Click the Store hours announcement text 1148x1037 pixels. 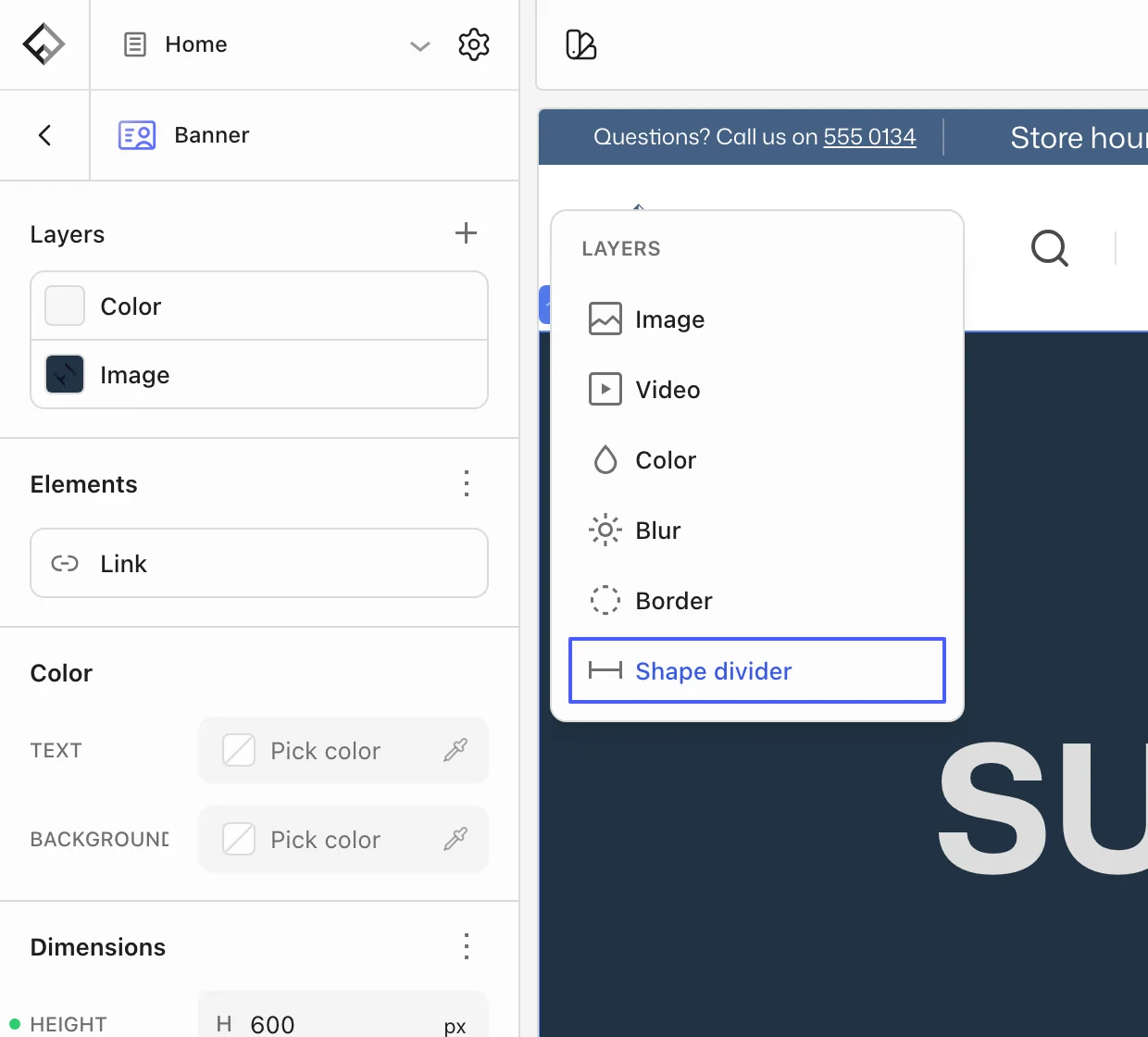click(x=1079, y=138)
